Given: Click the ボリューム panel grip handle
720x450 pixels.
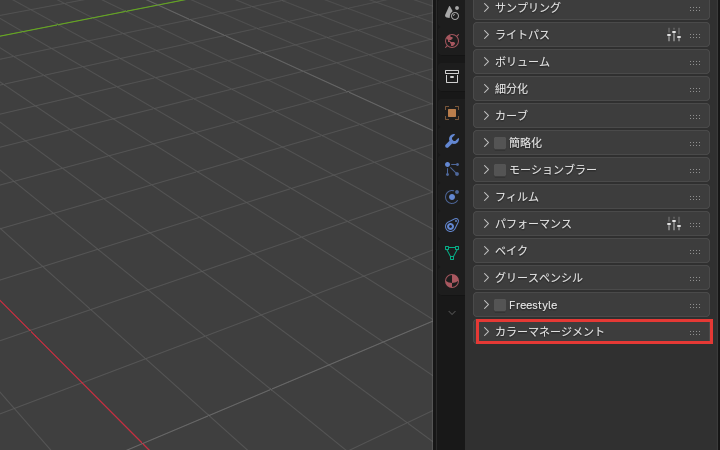Looking at the screenshot, I should 695,63.
